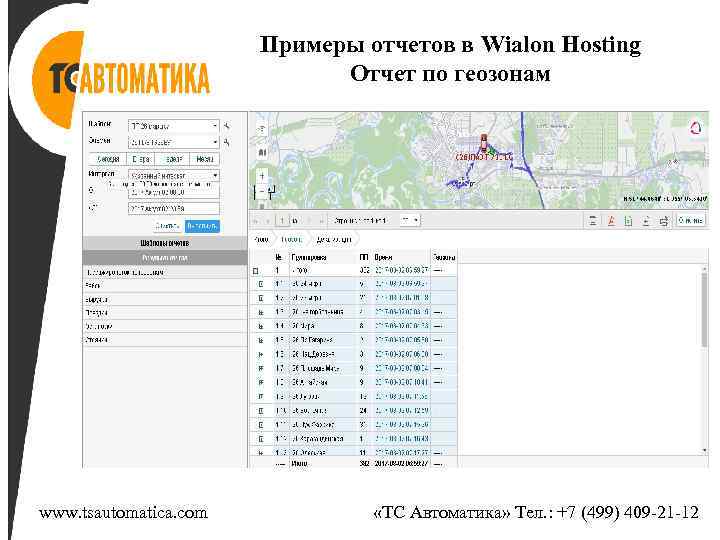The height and width of the screenshot is (540, 720).
Task: Export the report to PDF
Action: [x=611, y=221]
